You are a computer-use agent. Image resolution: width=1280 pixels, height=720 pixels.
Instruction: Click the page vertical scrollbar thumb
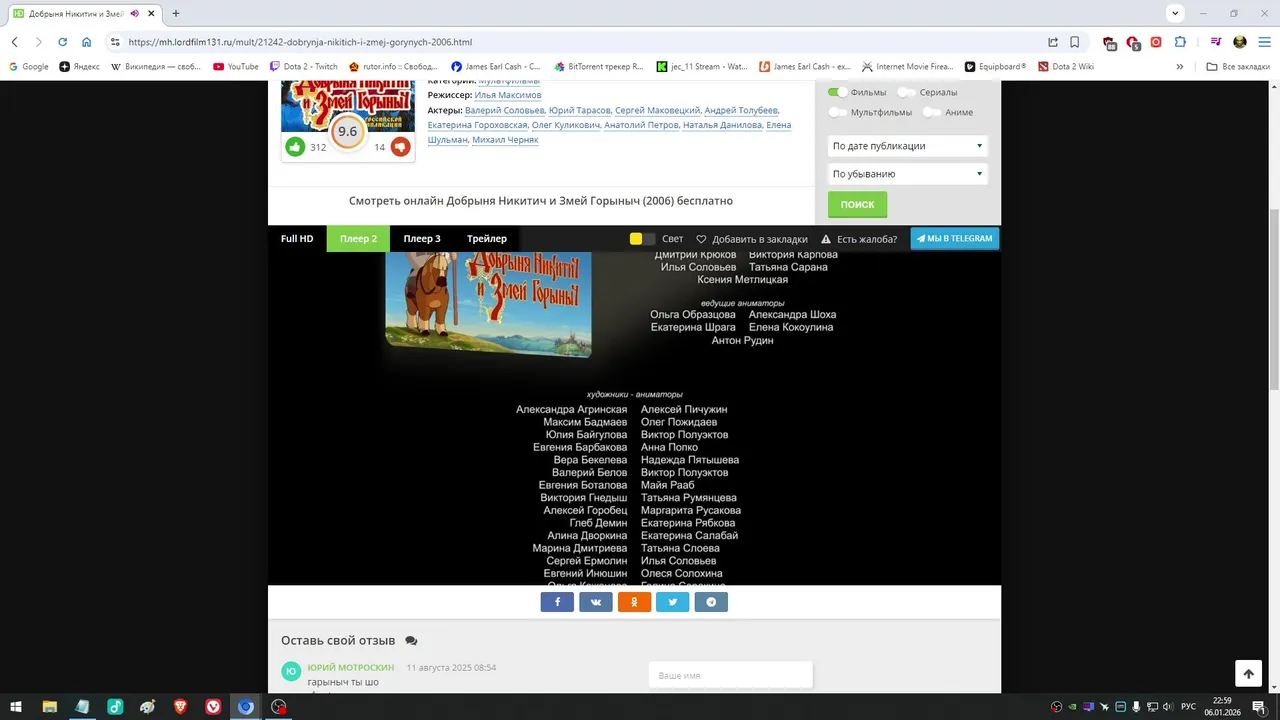[x=1274, y=300]
